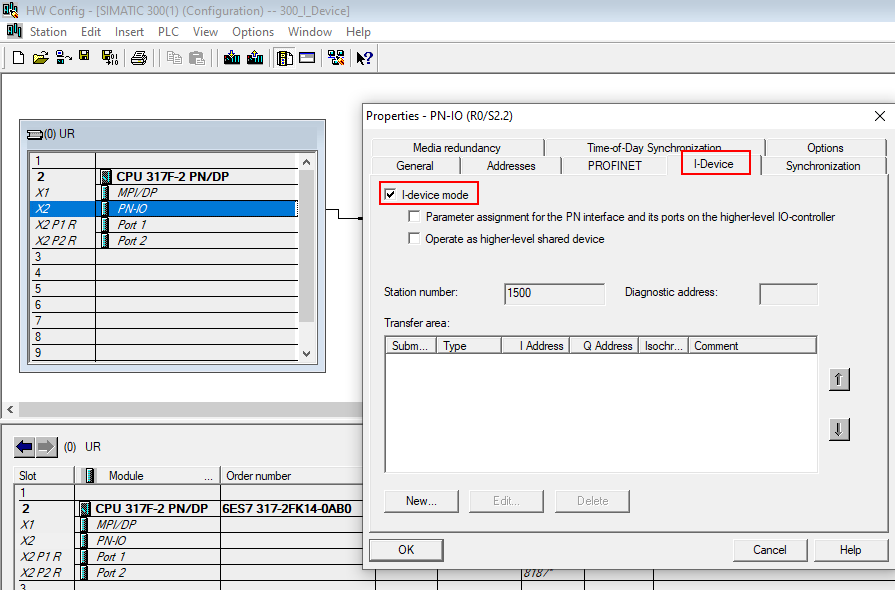Open the Station menu
Image resolution: width=895 pixels, height=590 pixels.
tap(48, 32)
